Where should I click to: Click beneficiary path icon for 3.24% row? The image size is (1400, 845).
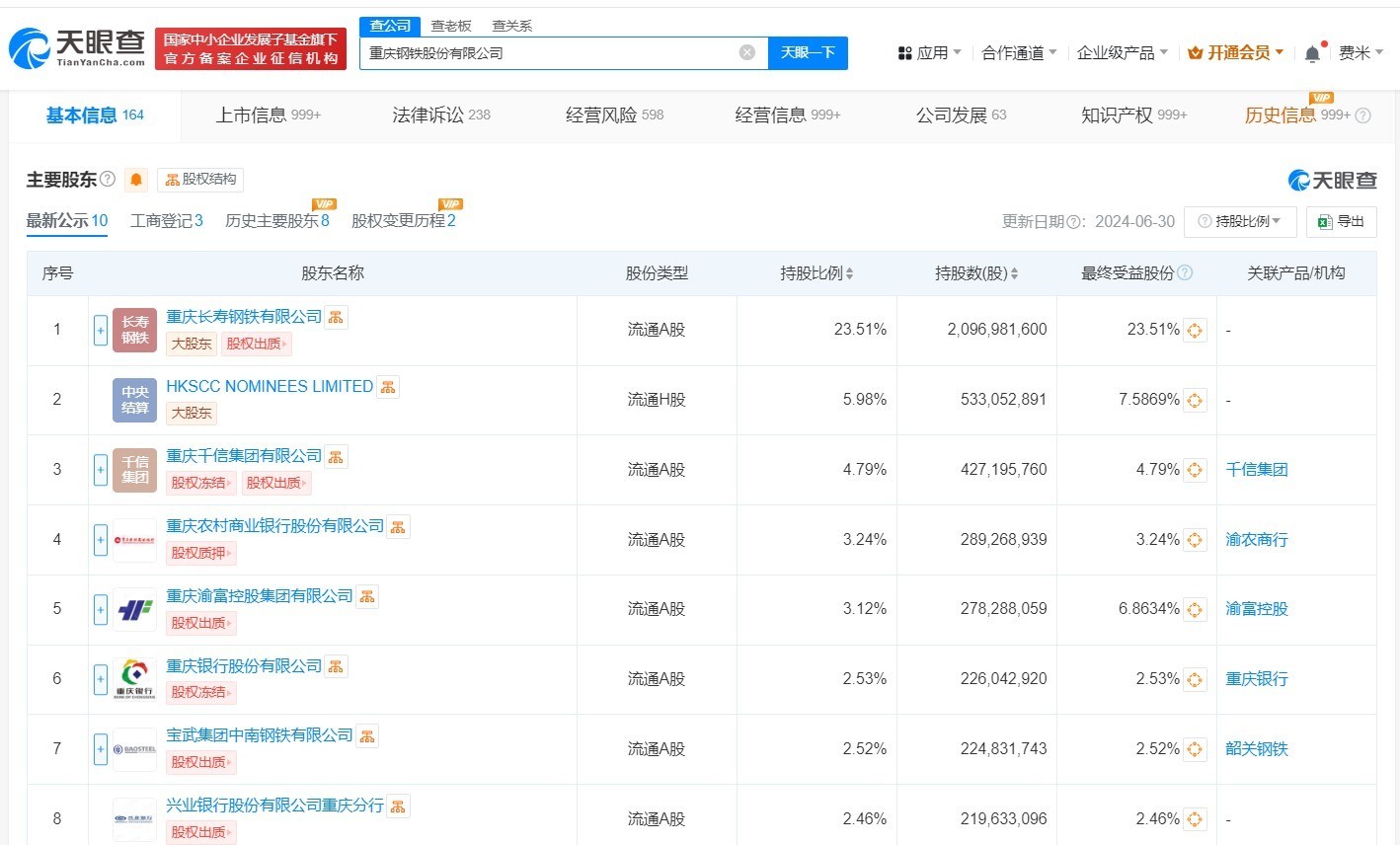[1195, 540]
